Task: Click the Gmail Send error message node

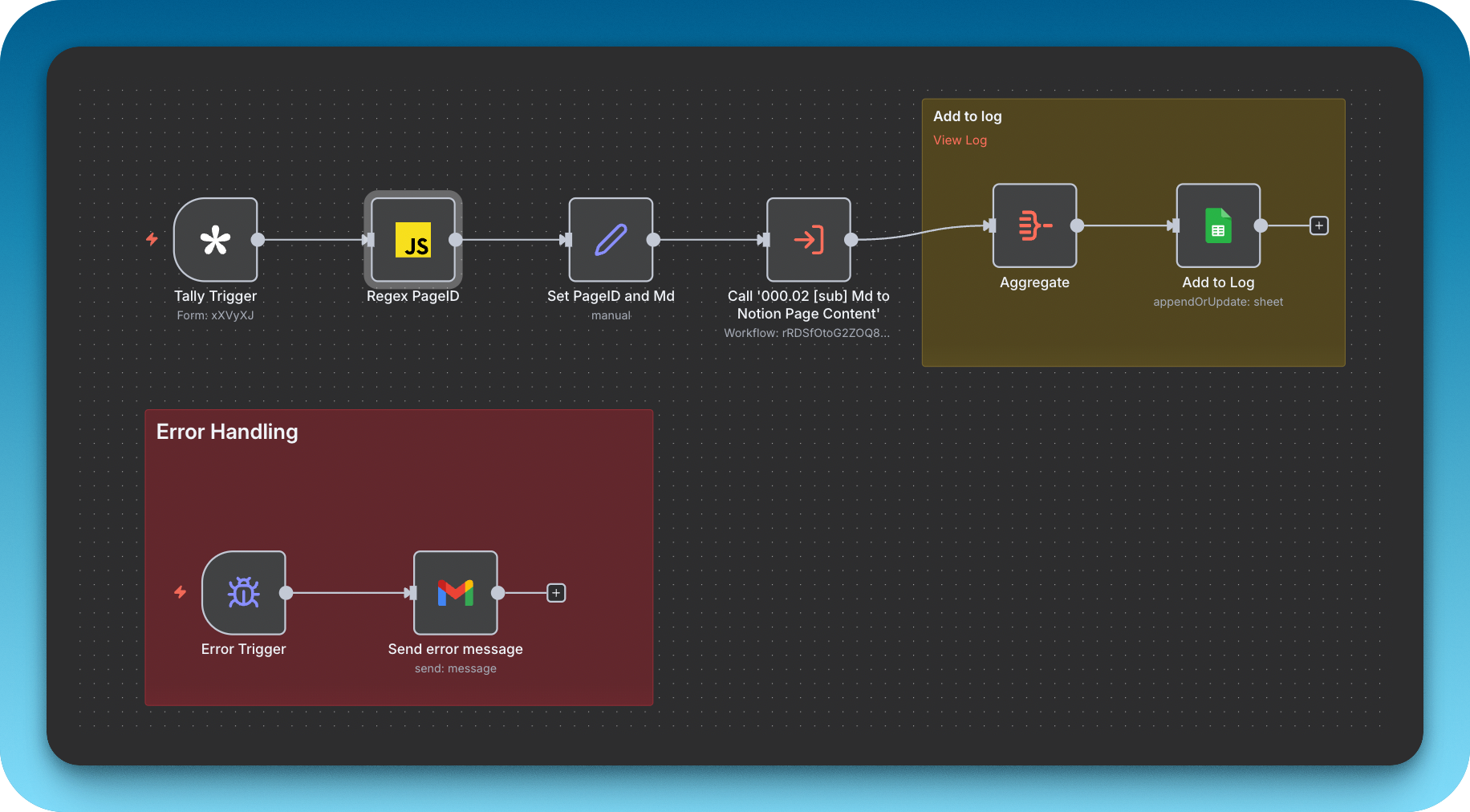Action: click(455, 593)
